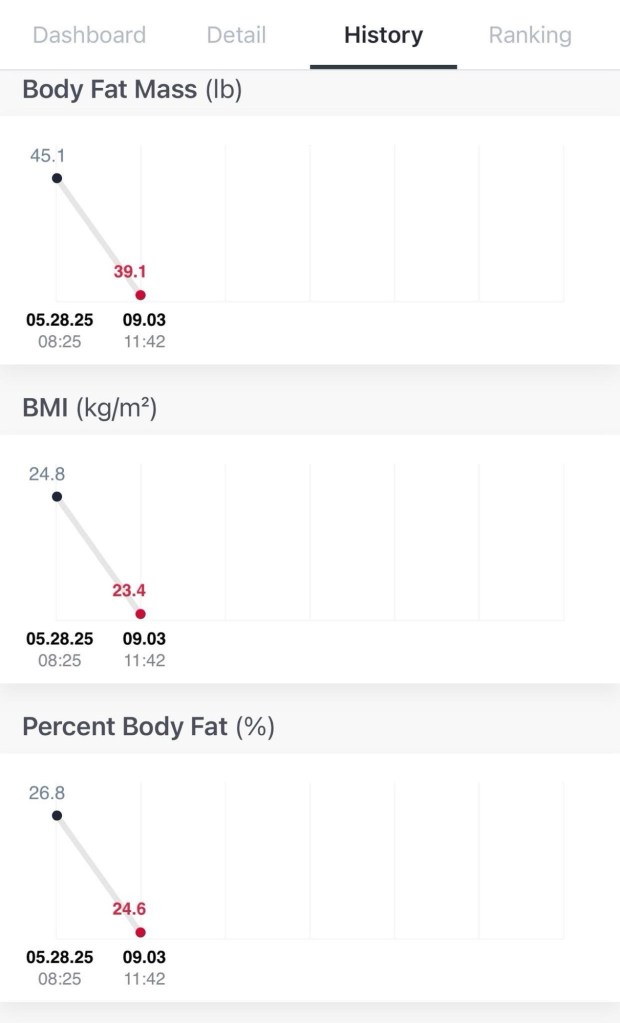Click the 09.03 date label under BMI chart
Image resolution: width=620 pixels, height=1023 pixels.
[144, 639]
